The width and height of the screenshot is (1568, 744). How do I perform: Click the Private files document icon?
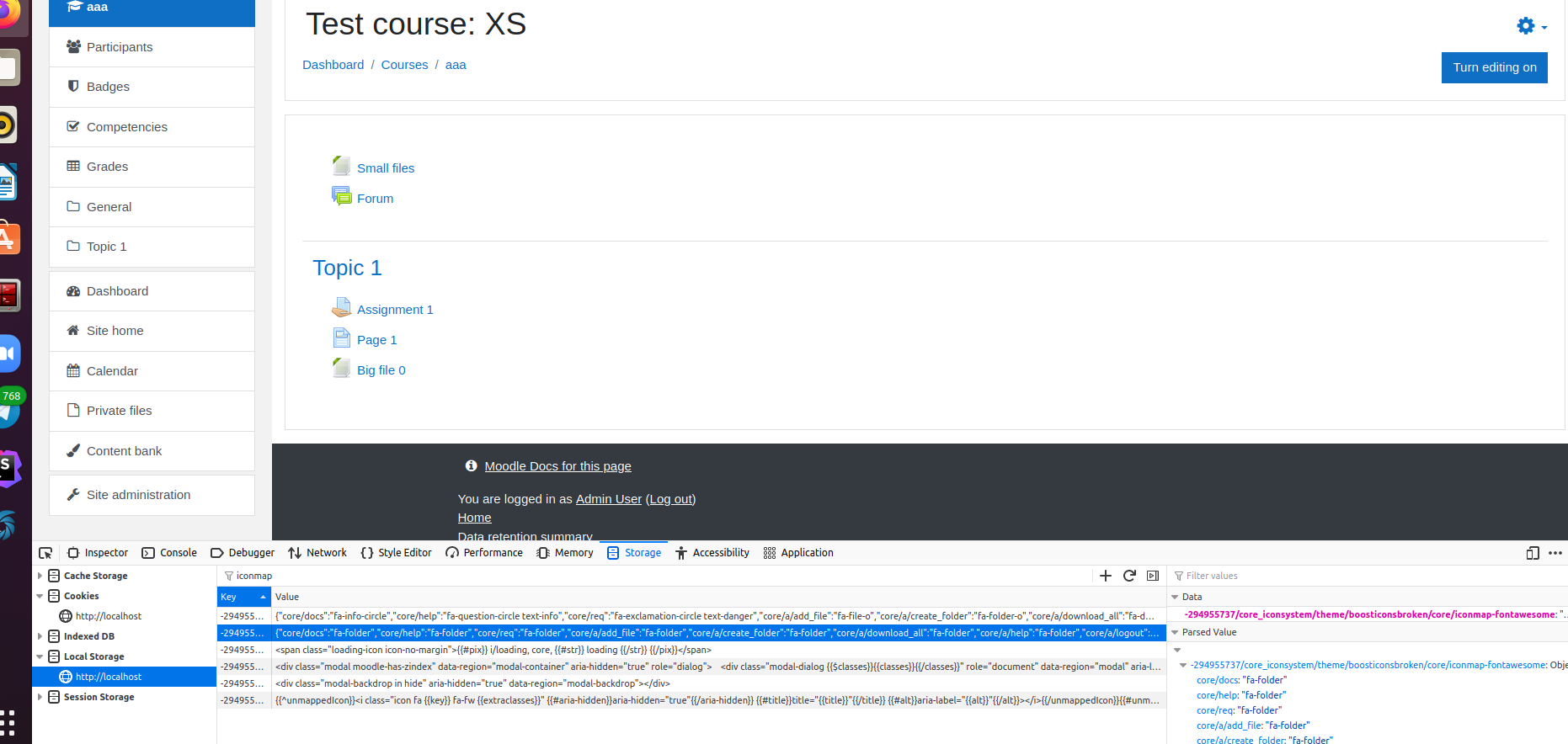click(x=73, y=411)
